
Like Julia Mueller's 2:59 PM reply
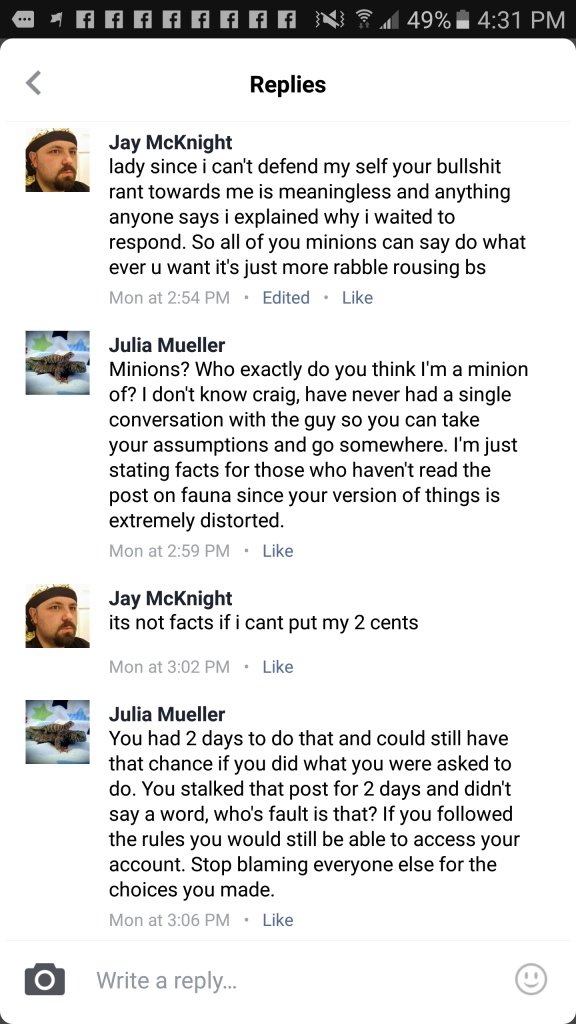[278, 551]
